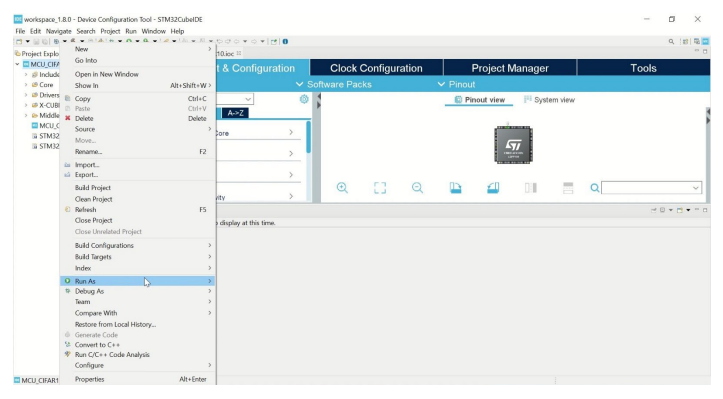Open the Help menu
Viewport: 723px width, 399px height.
coord(177,31)
